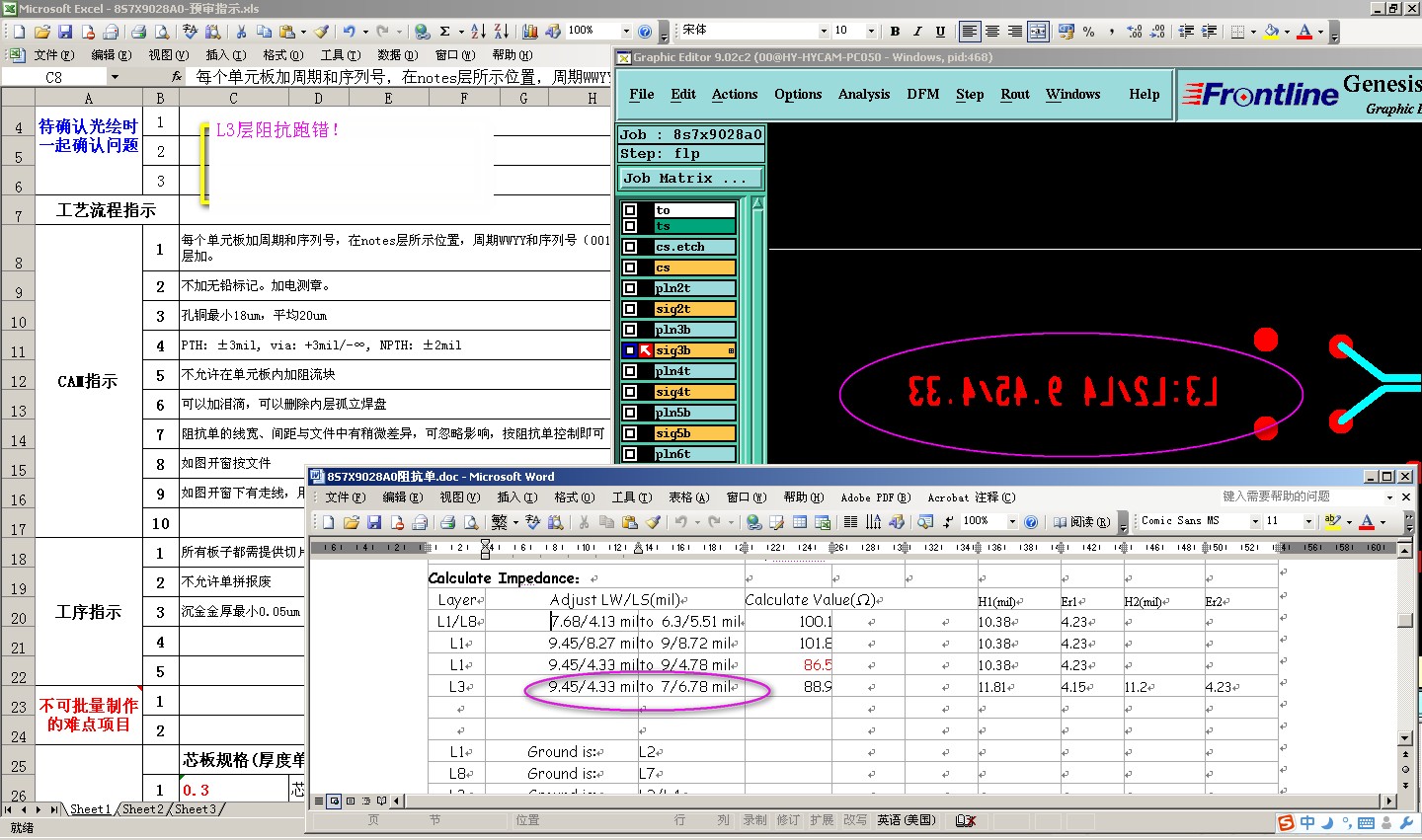Screen dimensions: 1422x840
Task: Toggle checkbox for layer sig5b
Action: point(630,433)
